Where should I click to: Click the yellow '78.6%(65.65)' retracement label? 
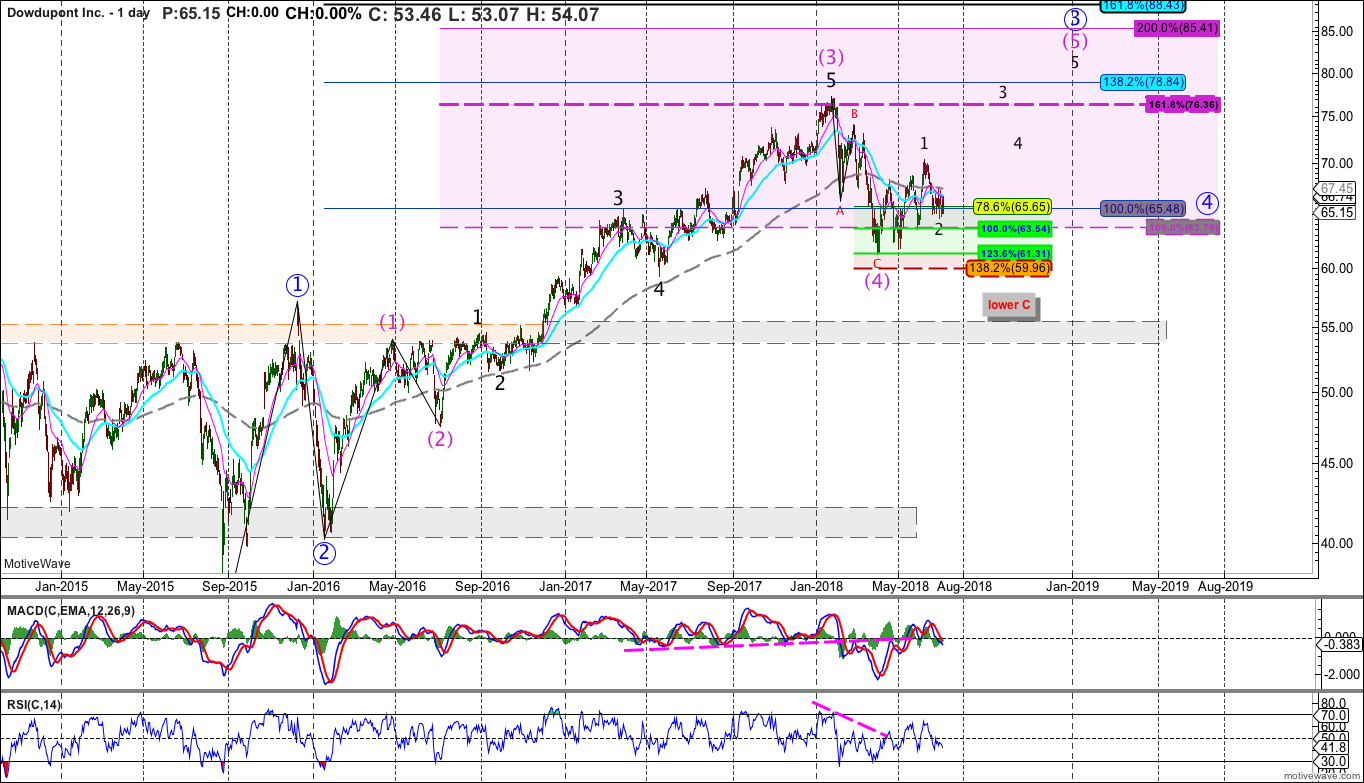coord(1012,208)
